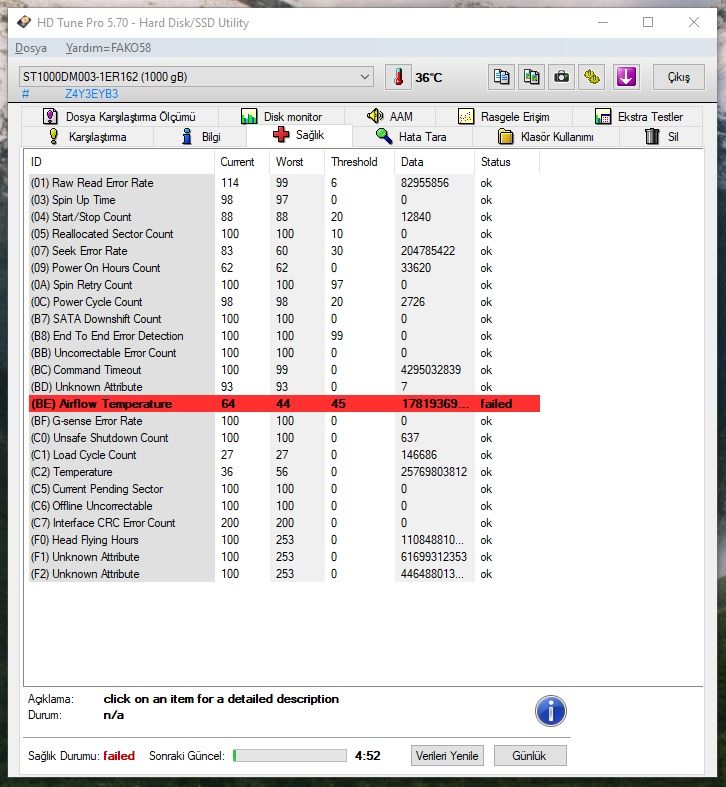
Task: Click the Data column header
Action: click(x=434, y=162)
